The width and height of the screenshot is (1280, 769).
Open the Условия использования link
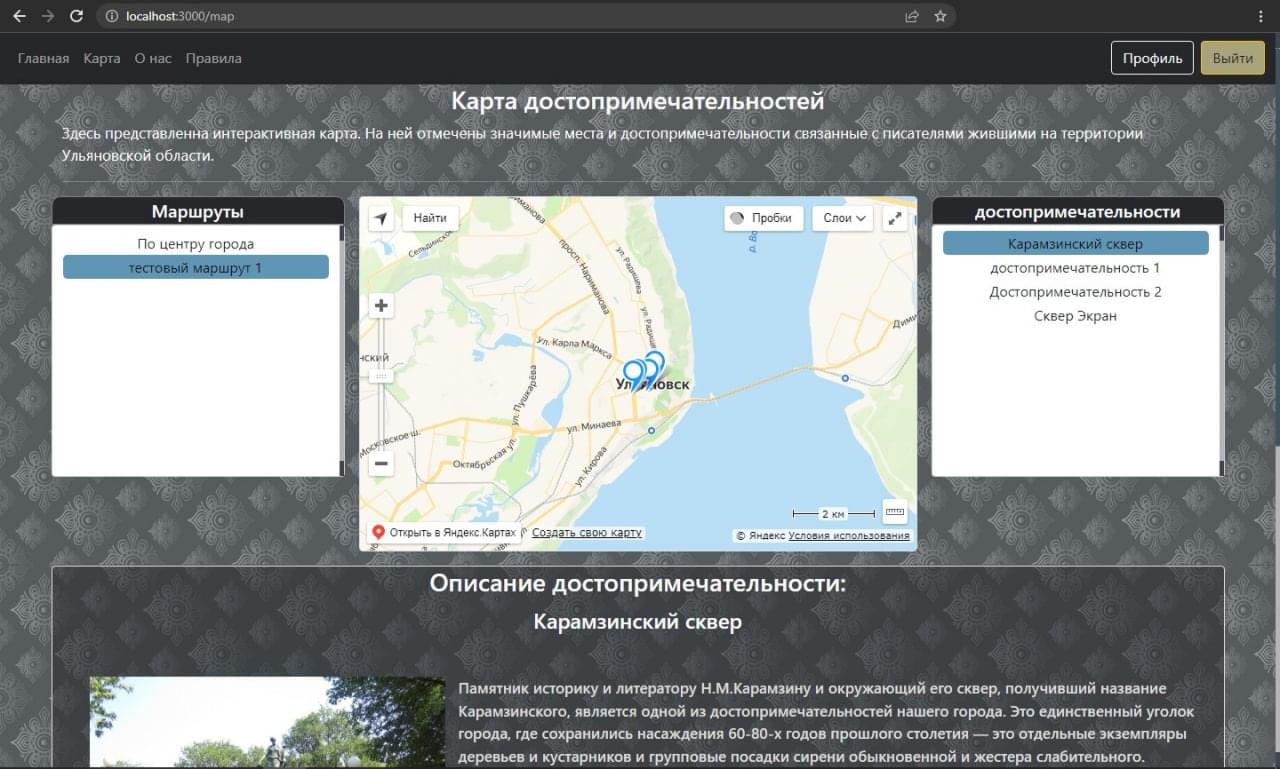click(x=849, y=536)
